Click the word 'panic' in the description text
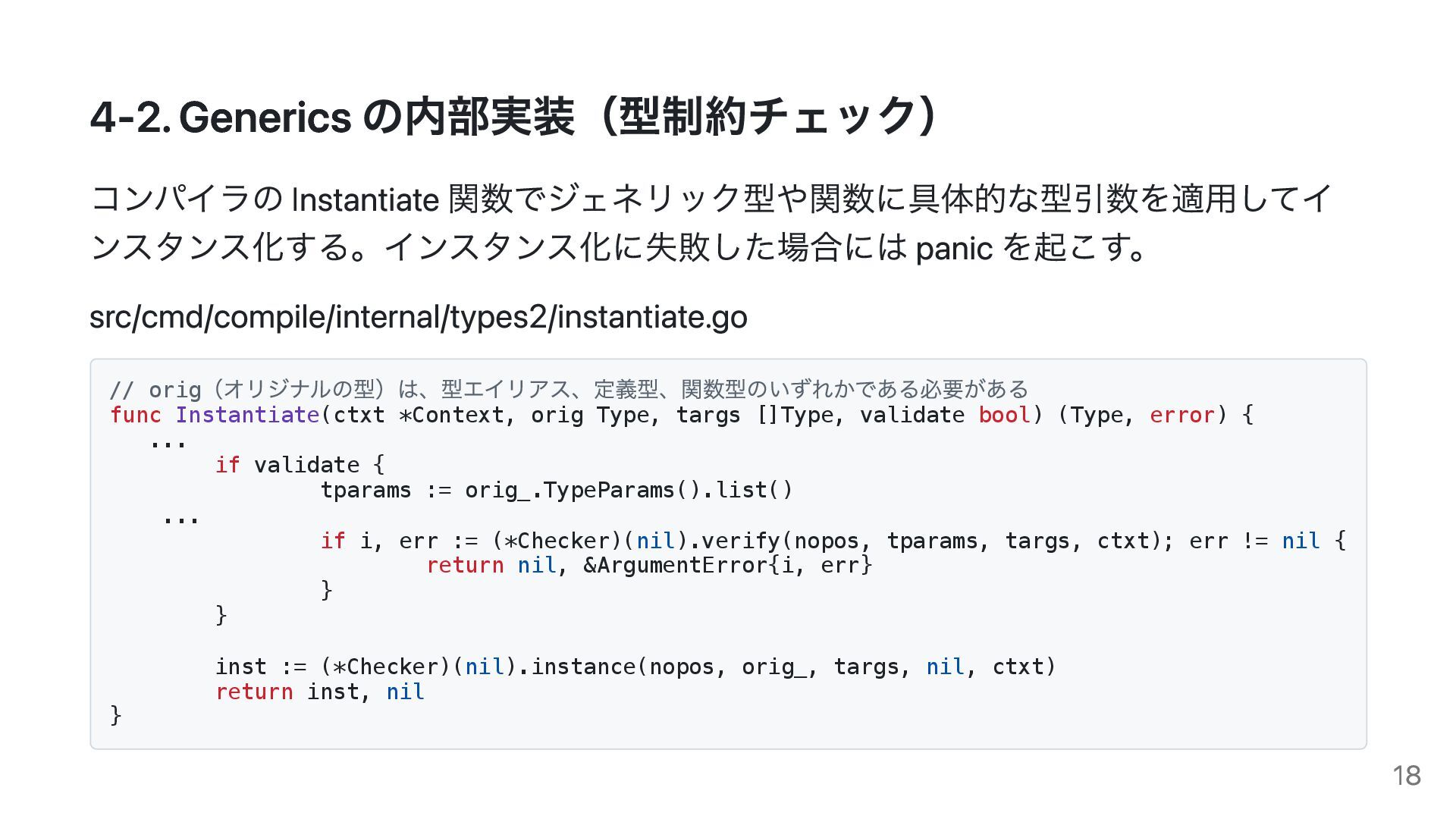The image size is (1456, 819). (954, 249)
